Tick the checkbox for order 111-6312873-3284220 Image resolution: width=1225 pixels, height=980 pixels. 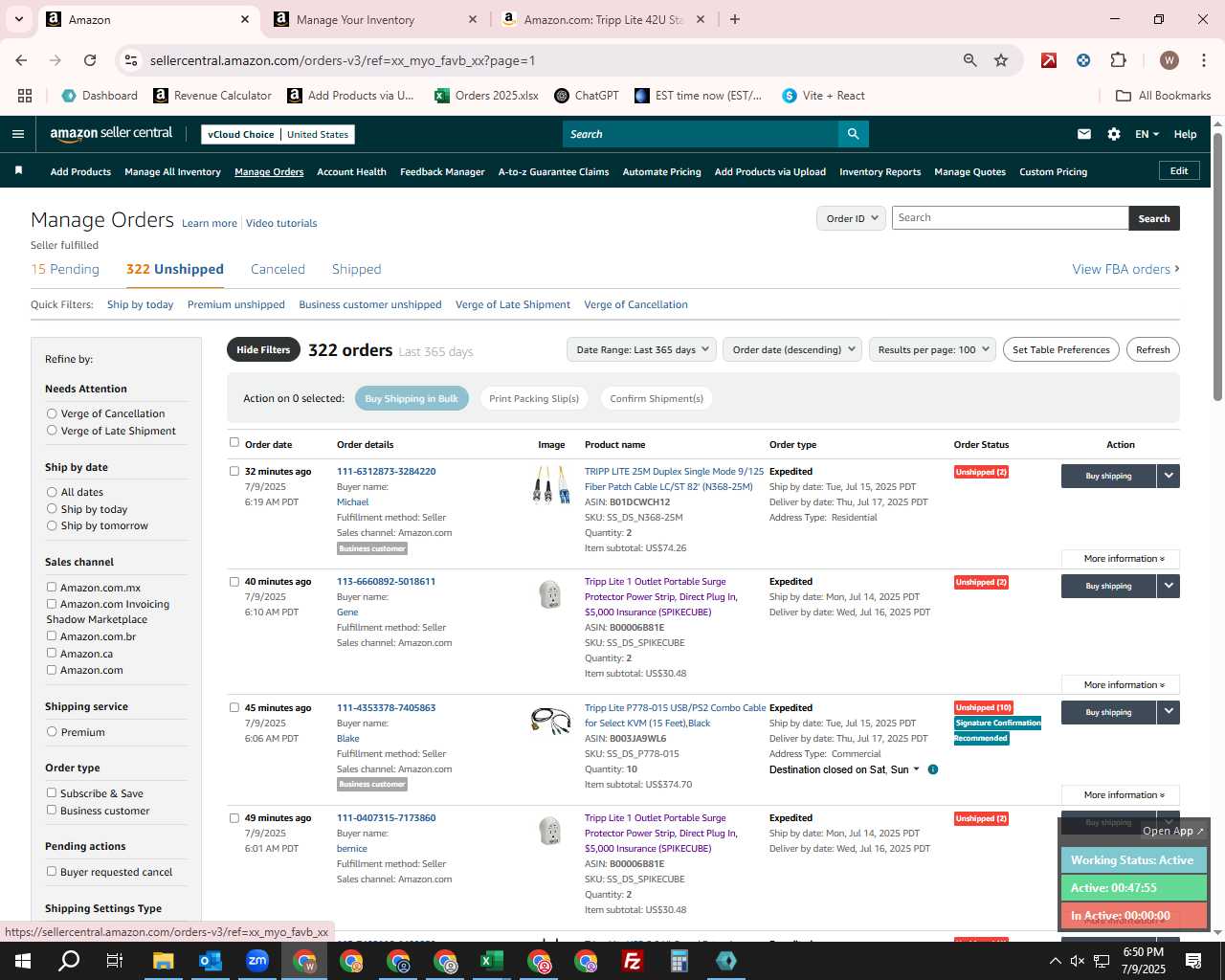234,471
